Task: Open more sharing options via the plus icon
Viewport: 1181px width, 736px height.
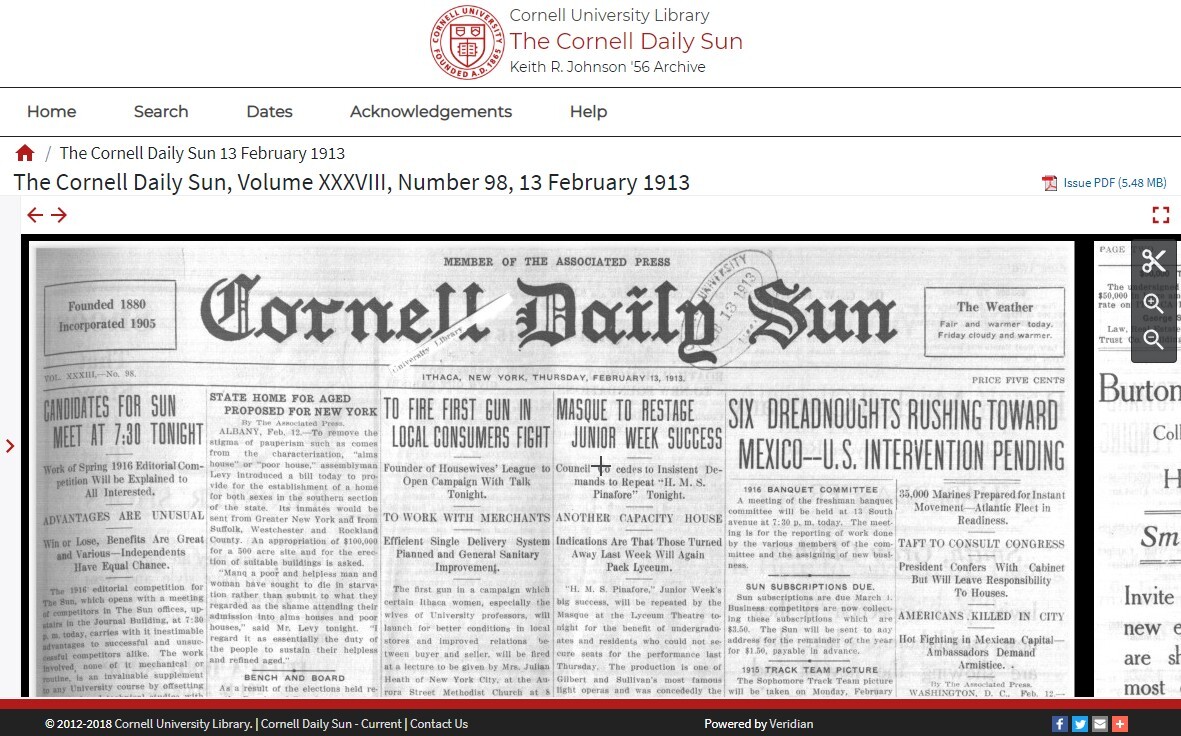Action: click(x=1120, y=723)
